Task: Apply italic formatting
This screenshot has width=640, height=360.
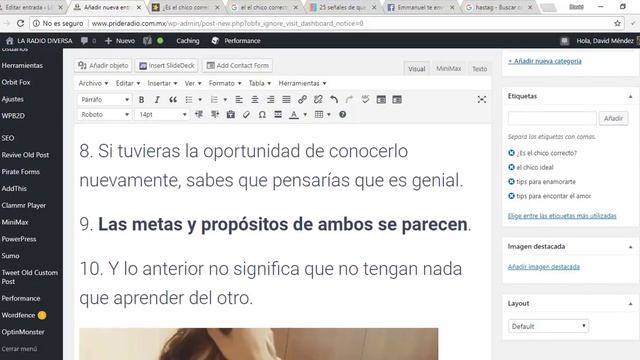Action: [157, 100]
